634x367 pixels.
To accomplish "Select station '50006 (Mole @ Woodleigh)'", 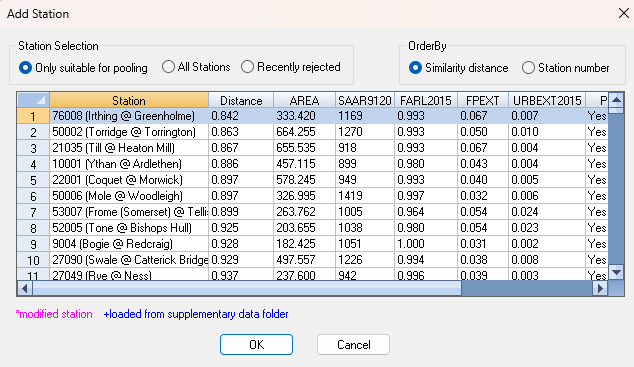I will [129, 196].
